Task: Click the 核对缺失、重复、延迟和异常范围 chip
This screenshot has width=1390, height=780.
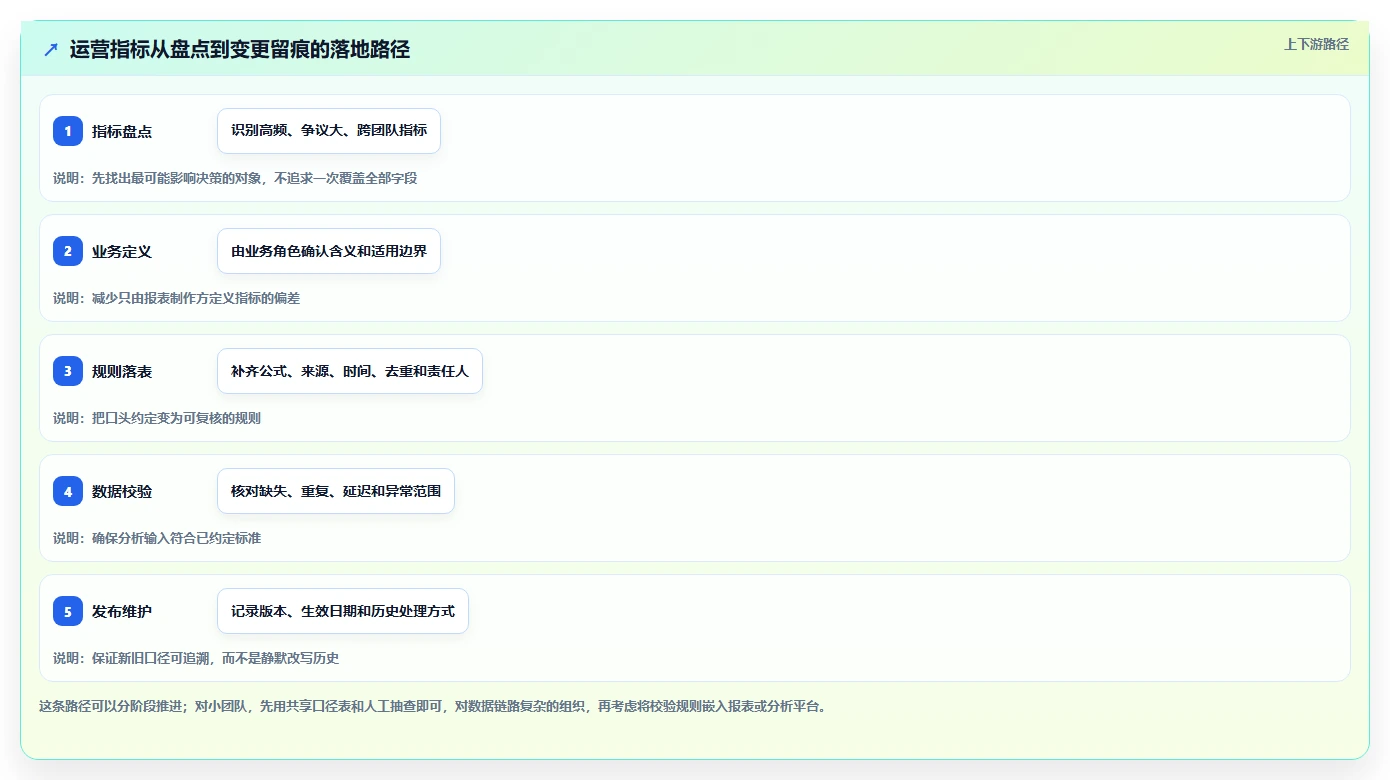Action: [x=336, y=491]
